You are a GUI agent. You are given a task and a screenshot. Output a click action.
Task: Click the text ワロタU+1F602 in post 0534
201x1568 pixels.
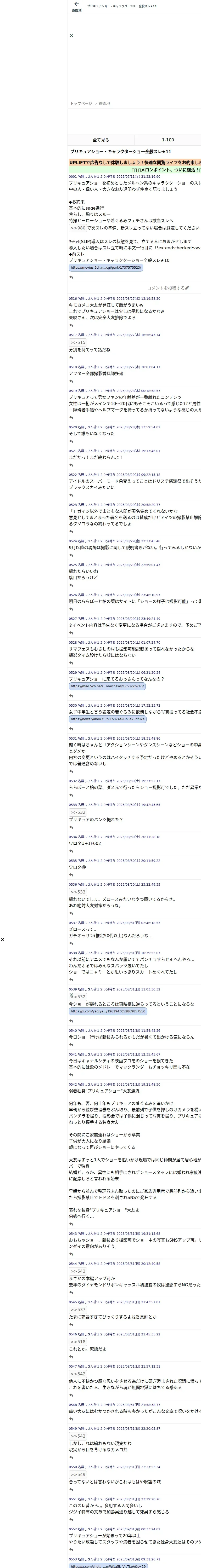(x=85, y=843)
